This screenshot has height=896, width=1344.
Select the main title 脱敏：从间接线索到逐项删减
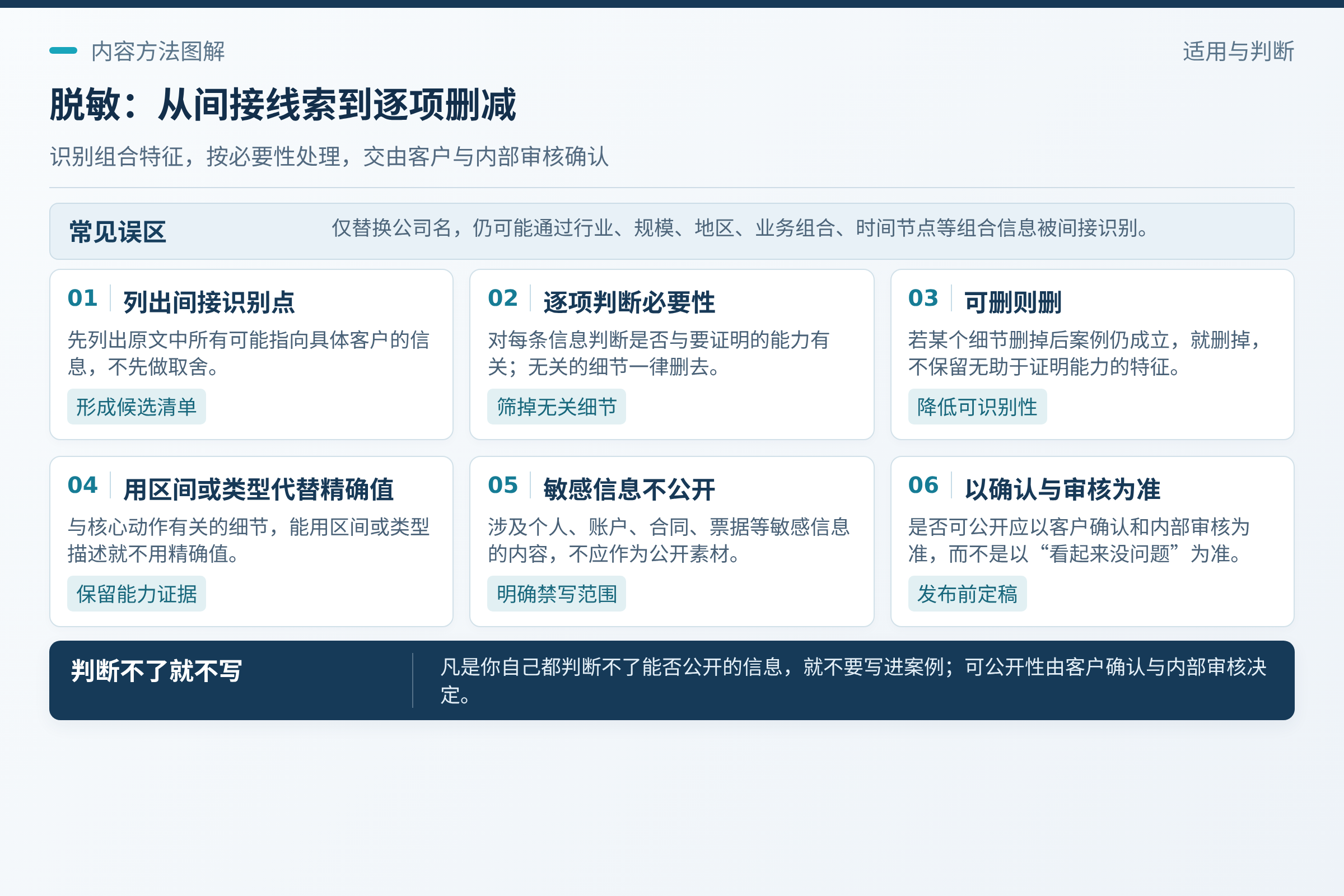point(283,105)
